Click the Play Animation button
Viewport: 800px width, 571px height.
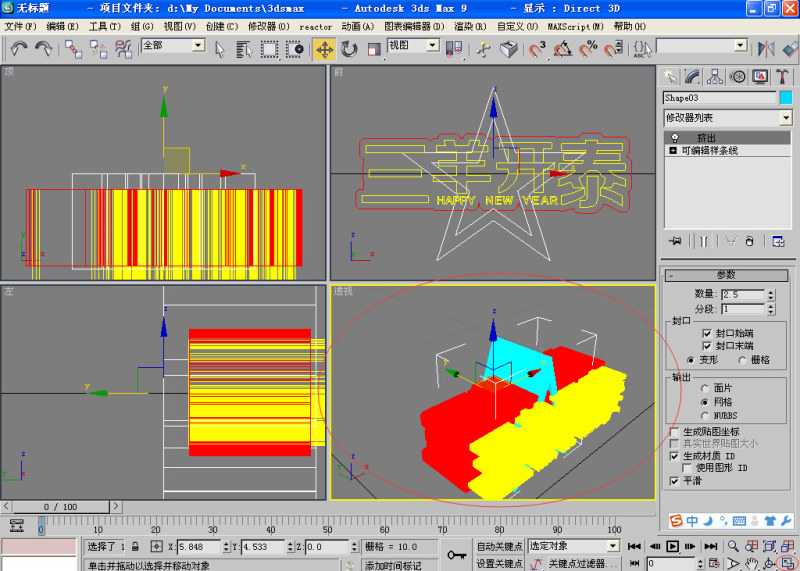672,547
